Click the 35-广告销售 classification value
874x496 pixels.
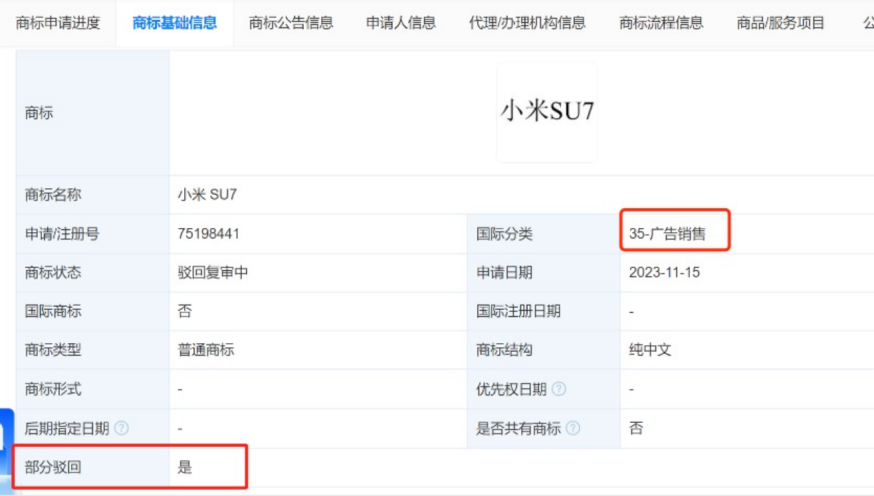pyautogui.click(x=667, y=234)
